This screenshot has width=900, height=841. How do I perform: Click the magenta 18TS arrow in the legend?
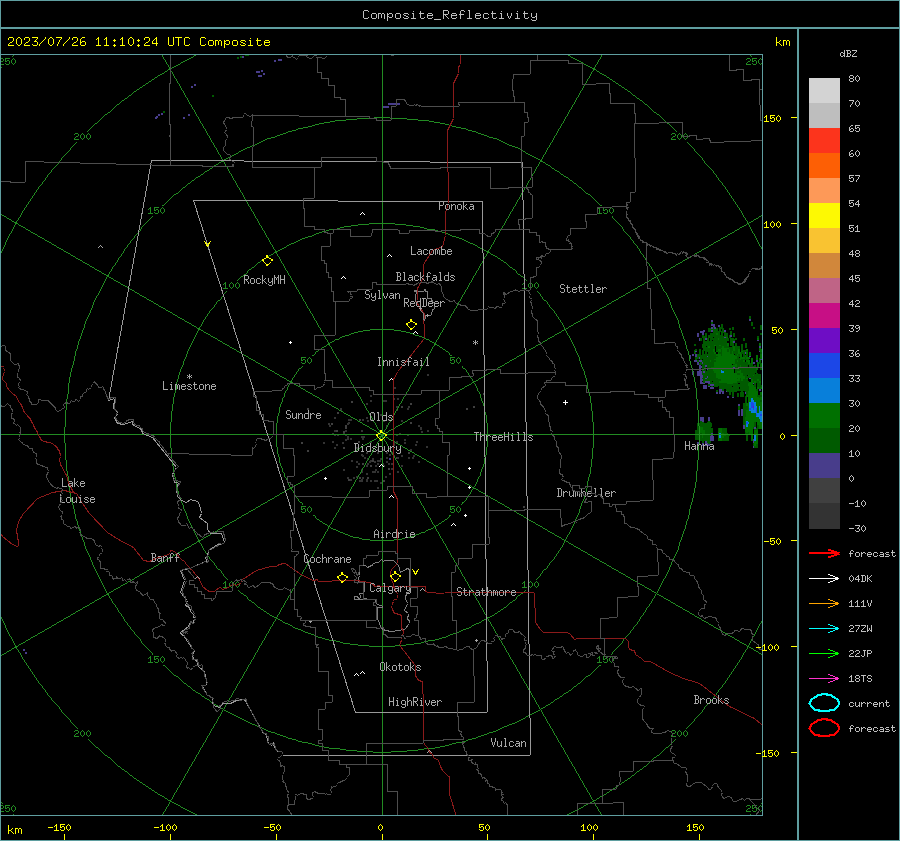click(824, 679)
